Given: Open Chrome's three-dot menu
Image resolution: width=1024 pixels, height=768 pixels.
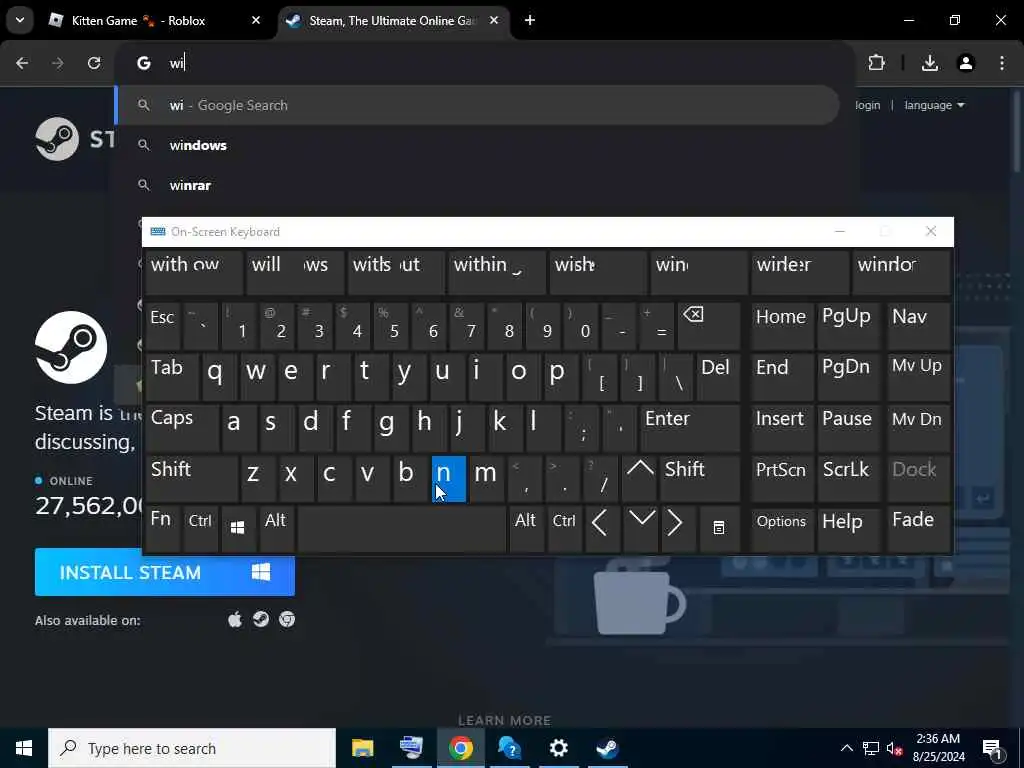Looking at the screenshot, I should pyautogui.click(x=1002, y=63).
